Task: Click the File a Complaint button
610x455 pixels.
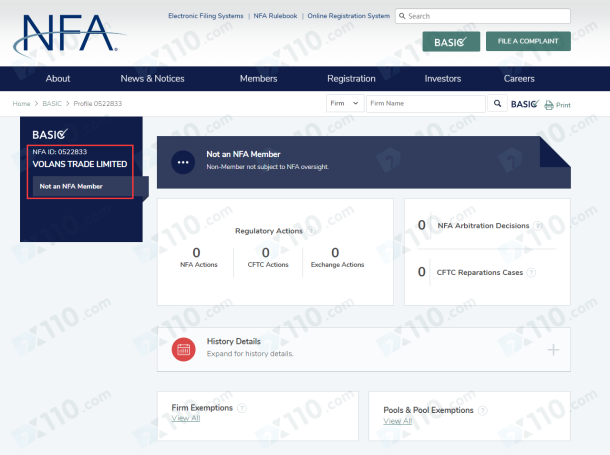Action: pos(528,41)
